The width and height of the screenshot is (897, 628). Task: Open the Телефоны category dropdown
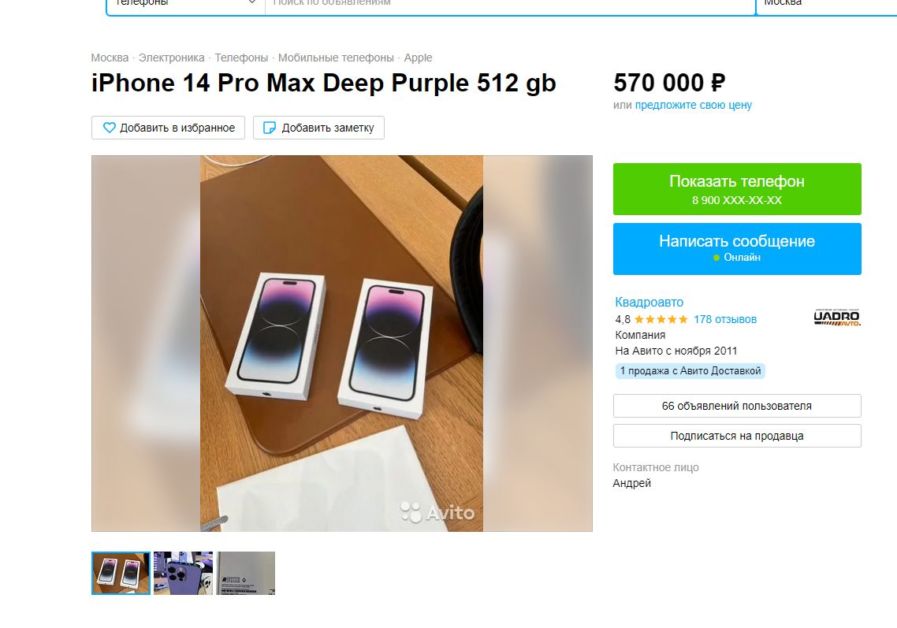[x=186, y=5]
